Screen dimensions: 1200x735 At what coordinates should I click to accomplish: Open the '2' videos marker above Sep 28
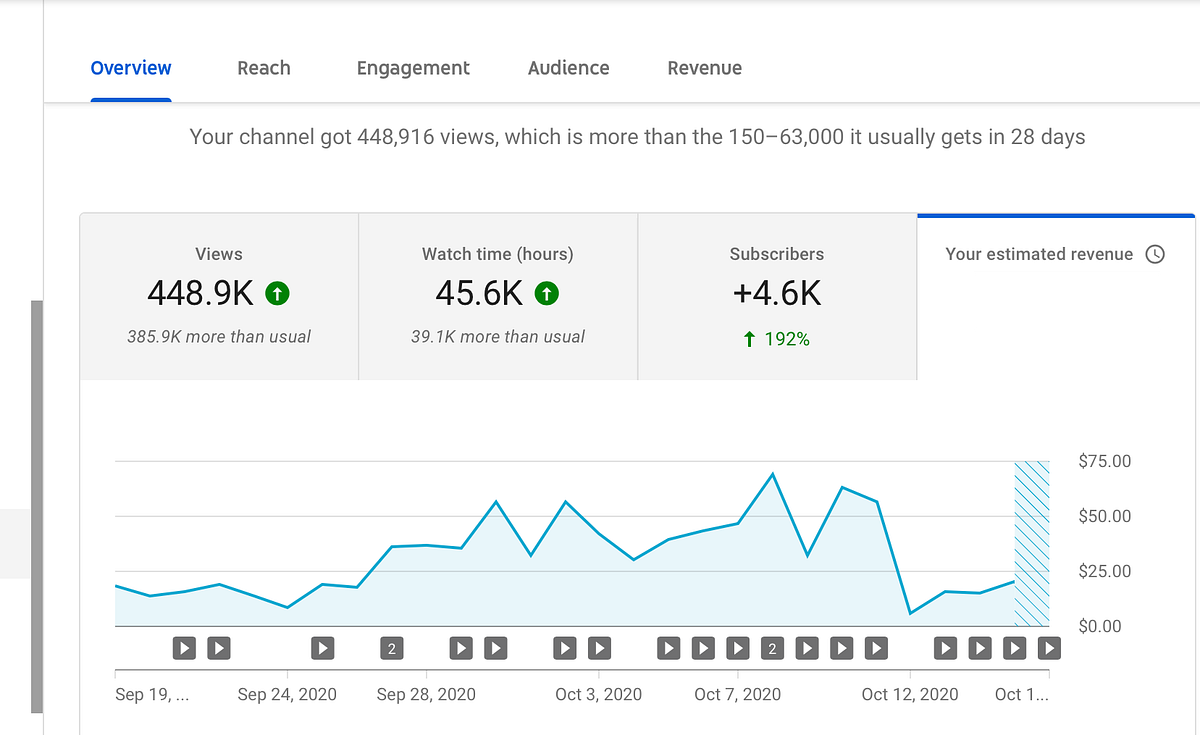(392, 648)
